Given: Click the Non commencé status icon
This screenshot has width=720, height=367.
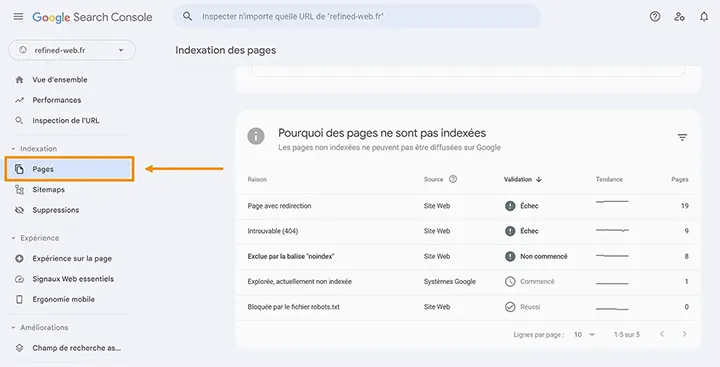Looking at the screenshot, I should 510,256.
